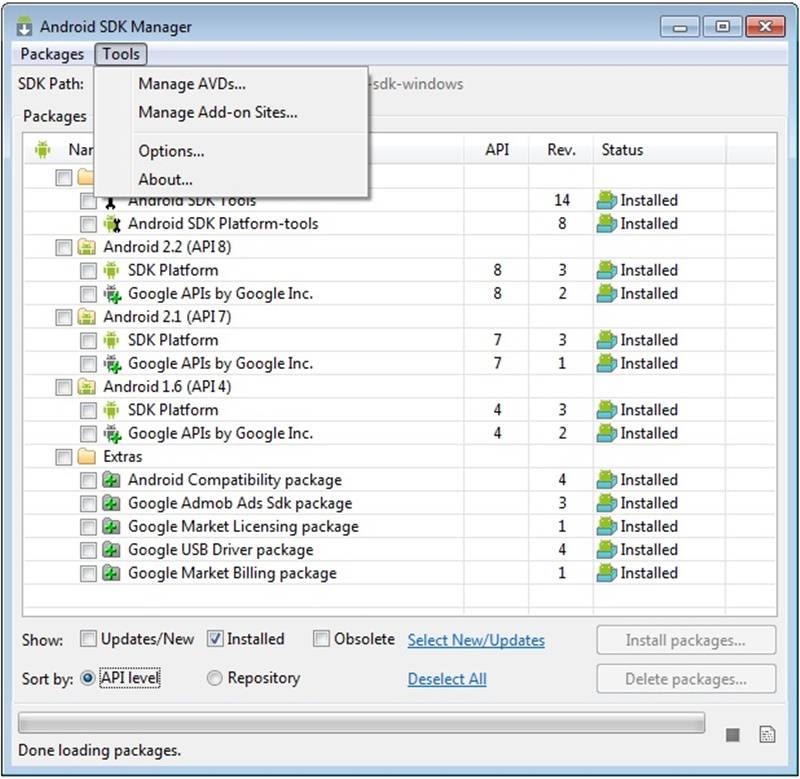
Task: Click the Android 2.1 (API 7) folder icon
Action: (87, 317)
